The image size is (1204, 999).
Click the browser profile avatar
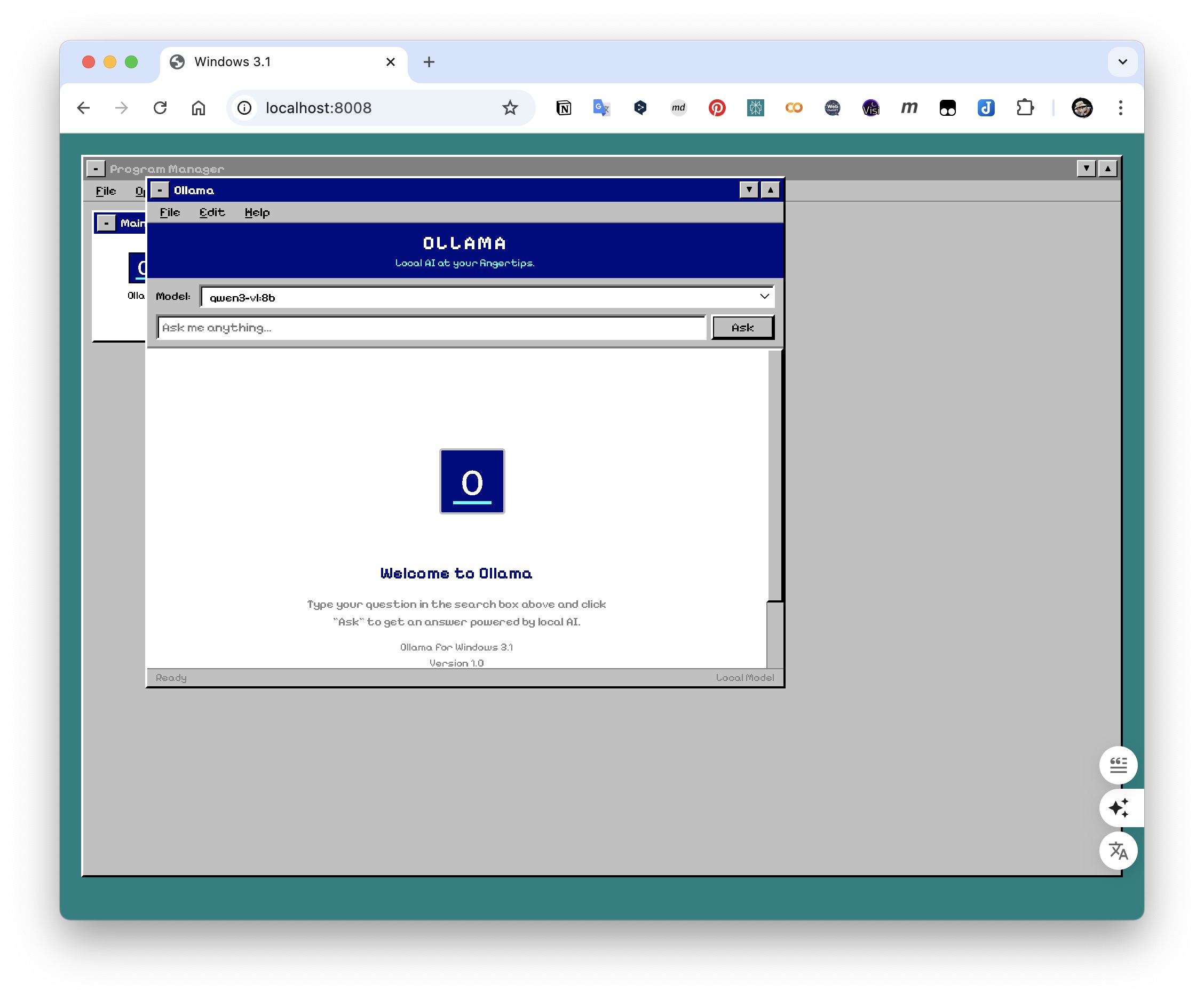pos(1083,108)
